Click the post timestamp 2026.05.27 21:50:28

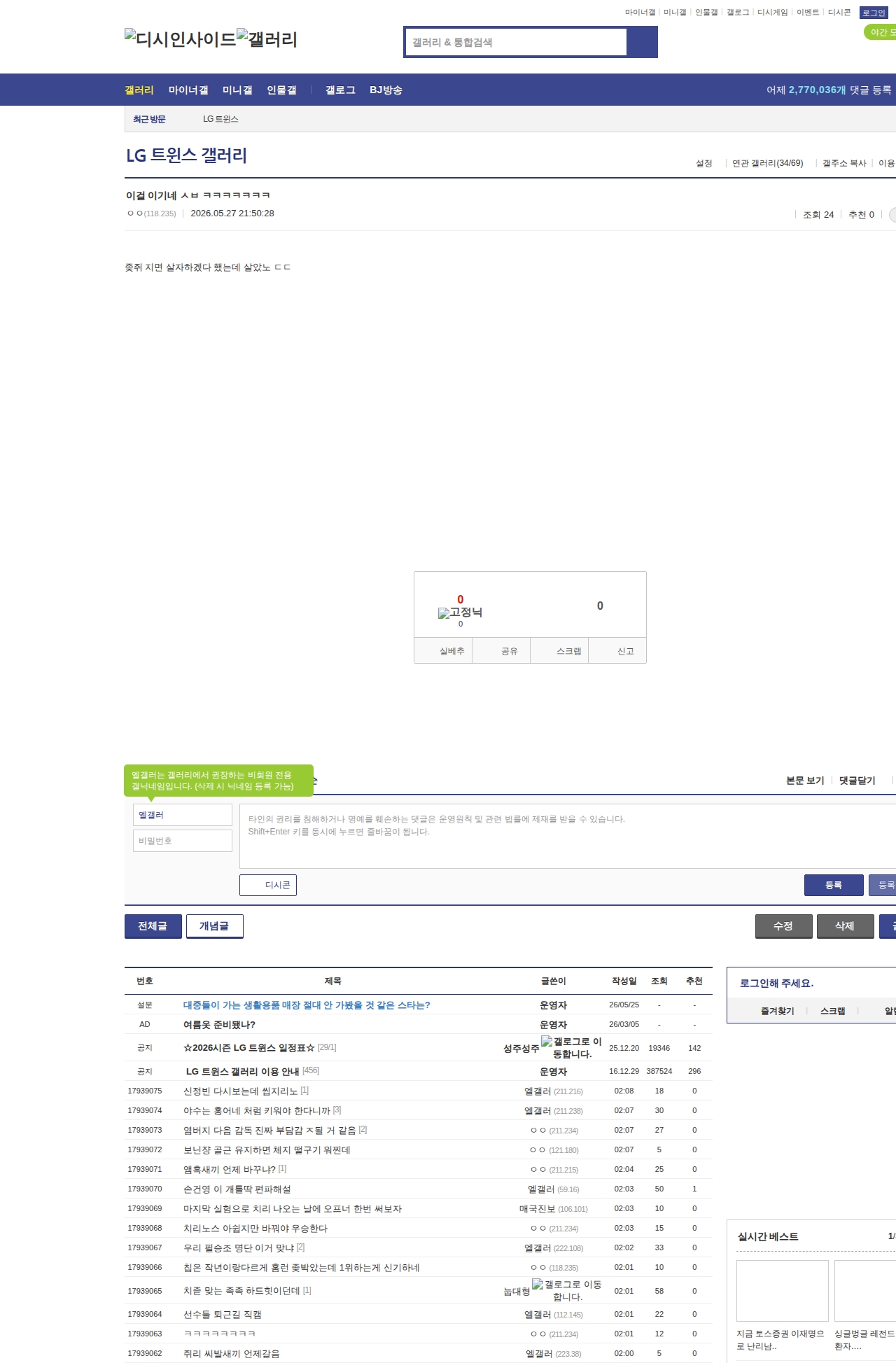[232, 214]
